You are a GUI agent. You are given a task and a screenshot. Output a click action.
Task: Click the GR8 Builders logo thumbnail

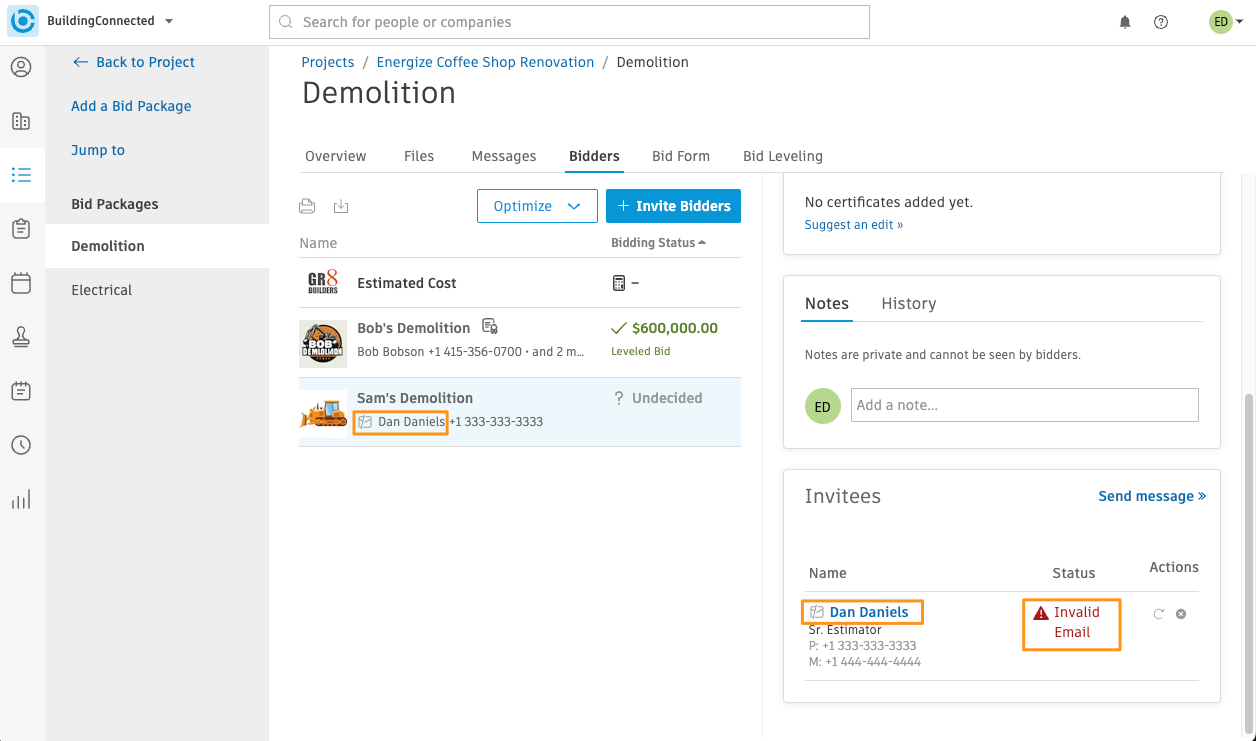coord(323,283)
